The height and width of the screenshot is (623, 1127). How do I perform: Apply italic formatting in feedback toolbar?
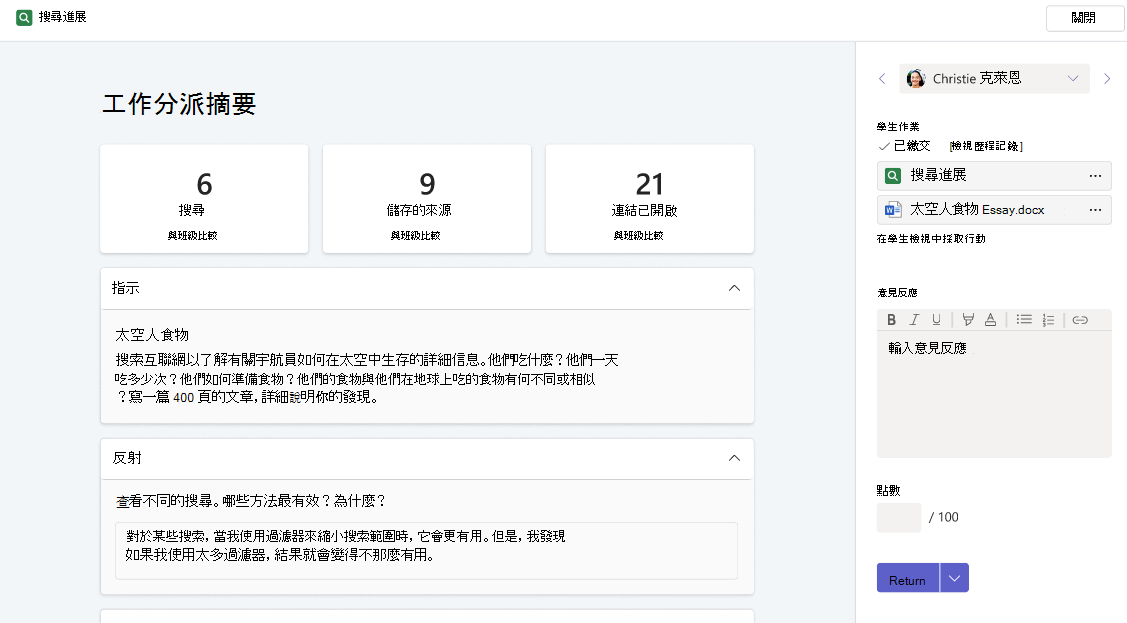coord(914,320)
